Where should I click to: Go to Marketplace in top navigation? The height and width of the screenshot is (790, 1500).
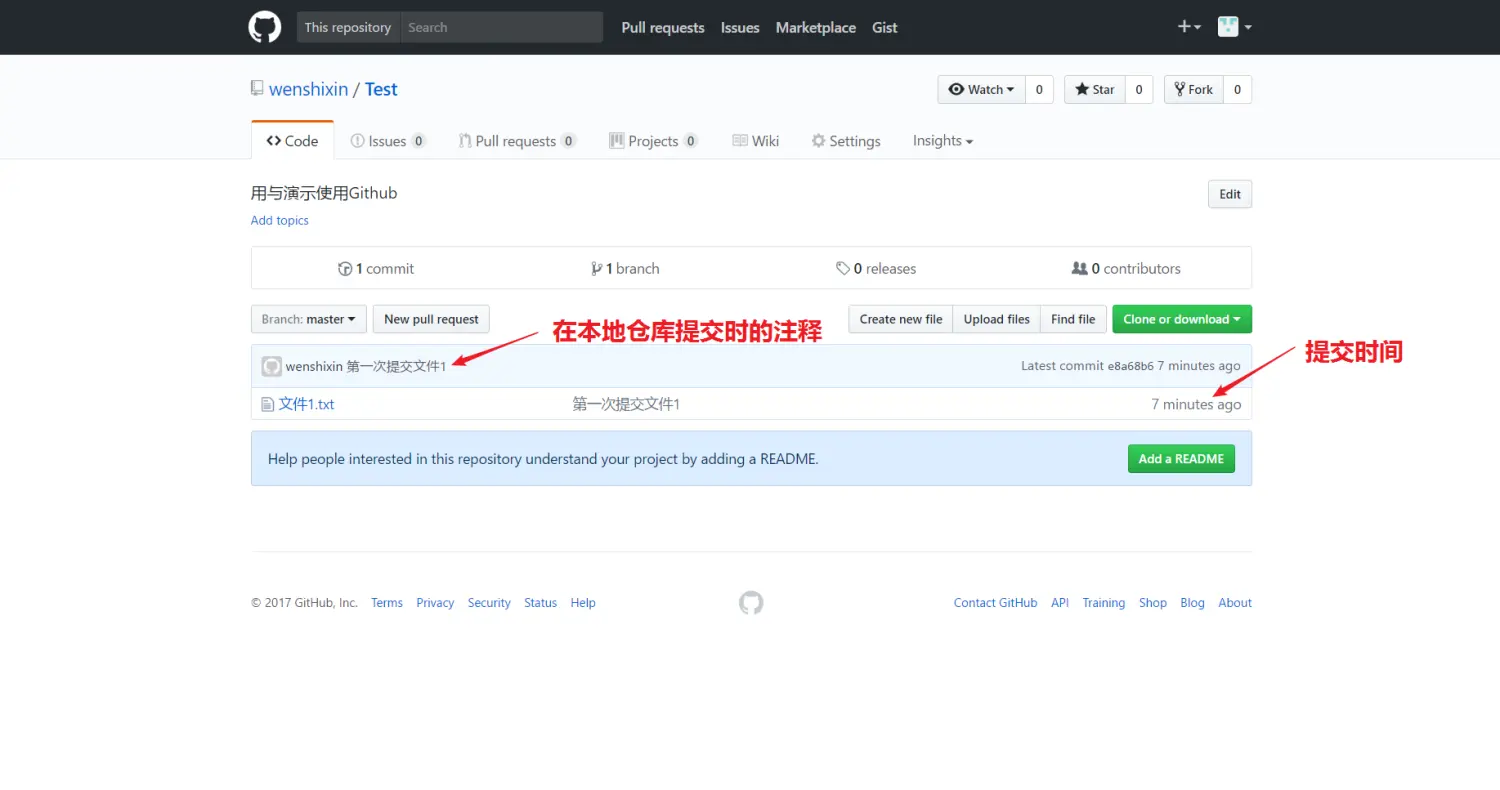816,28
